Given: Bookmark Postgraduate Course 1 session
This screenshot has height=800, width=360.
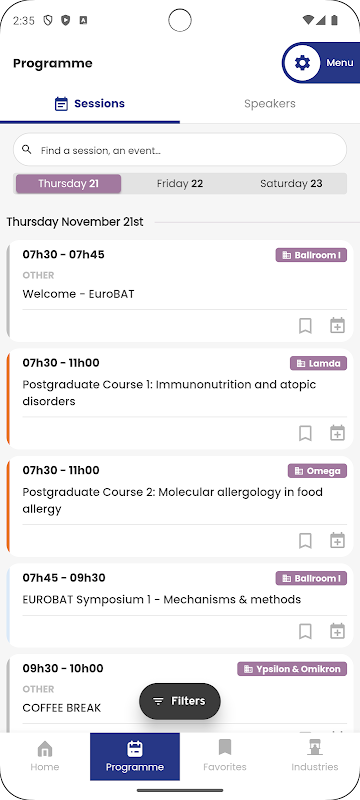Looking at the screenshot, I should point(305,433).
